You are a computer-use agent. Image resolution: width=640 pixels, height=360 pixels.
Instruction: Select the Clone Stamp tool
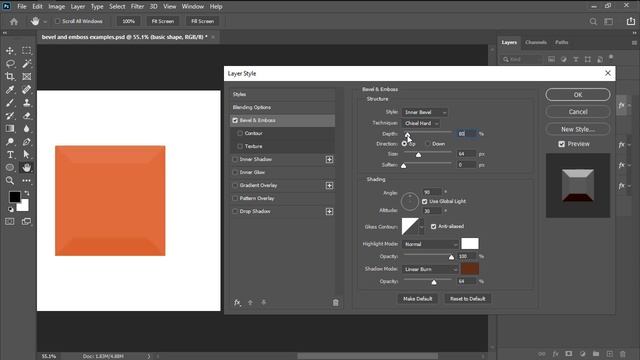pyautogui.click(x=27, y=102)
